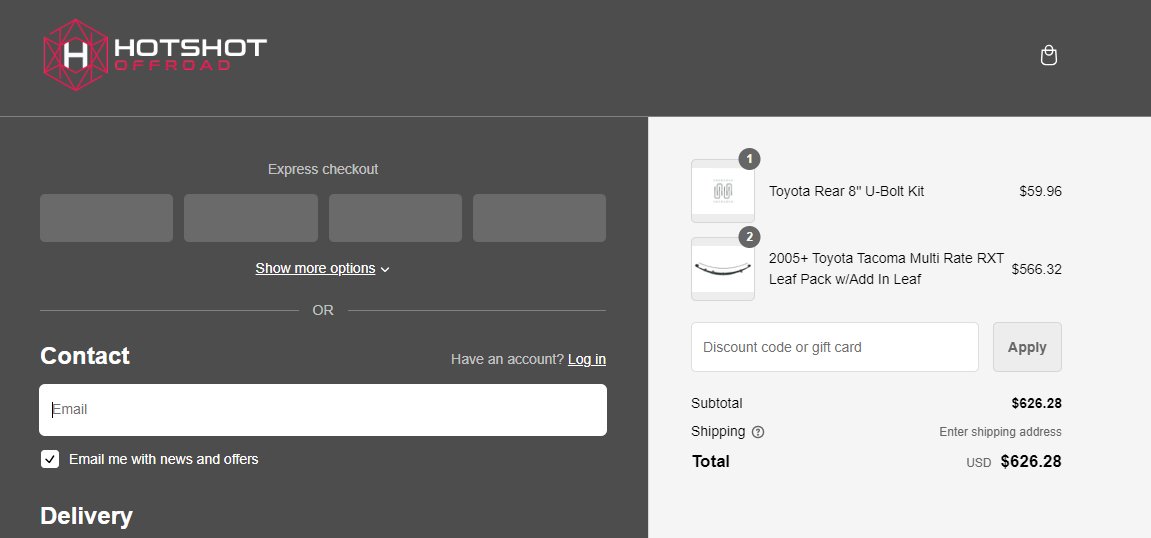Viewport: 1151px width, 538px height.
Task: Open the Tacoma Leaf Pack product thumbnail
Action: (x=723, y=269)
